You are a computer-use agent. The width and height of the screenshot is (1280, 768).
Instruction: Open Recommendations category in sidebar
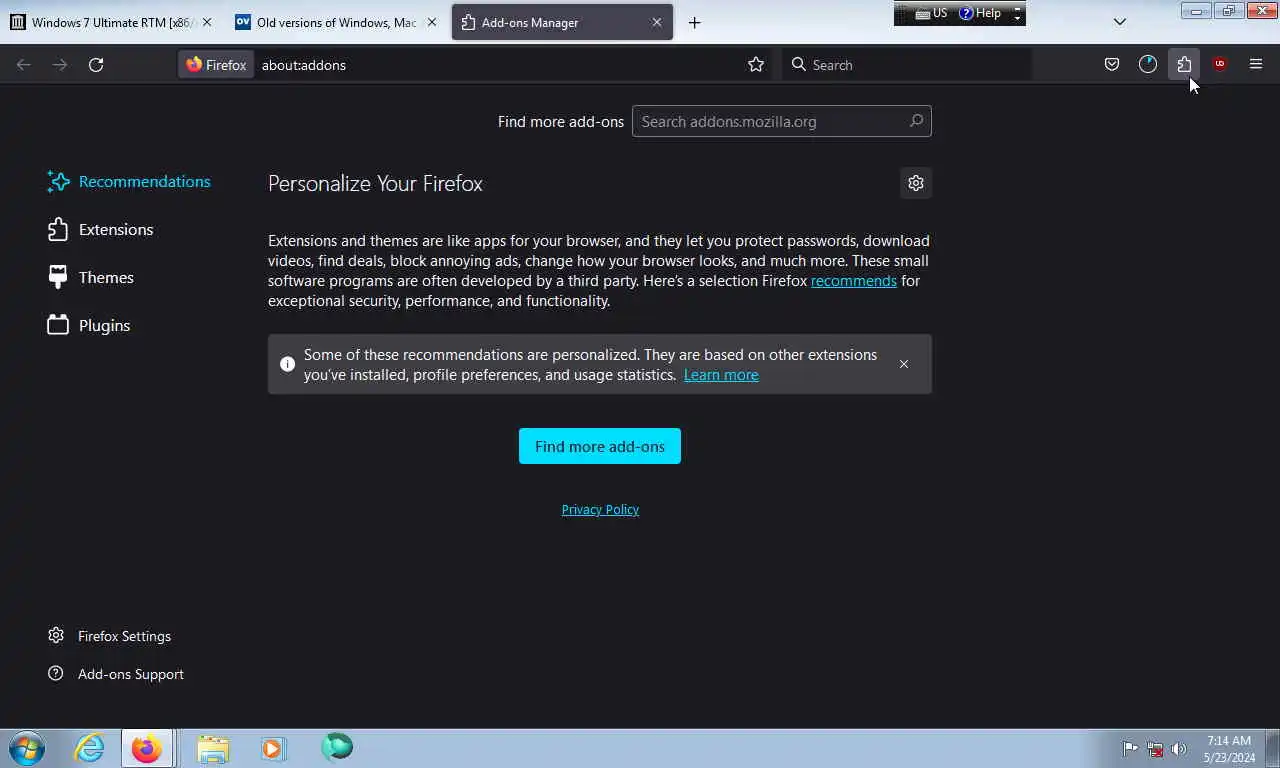click(130, 181)
